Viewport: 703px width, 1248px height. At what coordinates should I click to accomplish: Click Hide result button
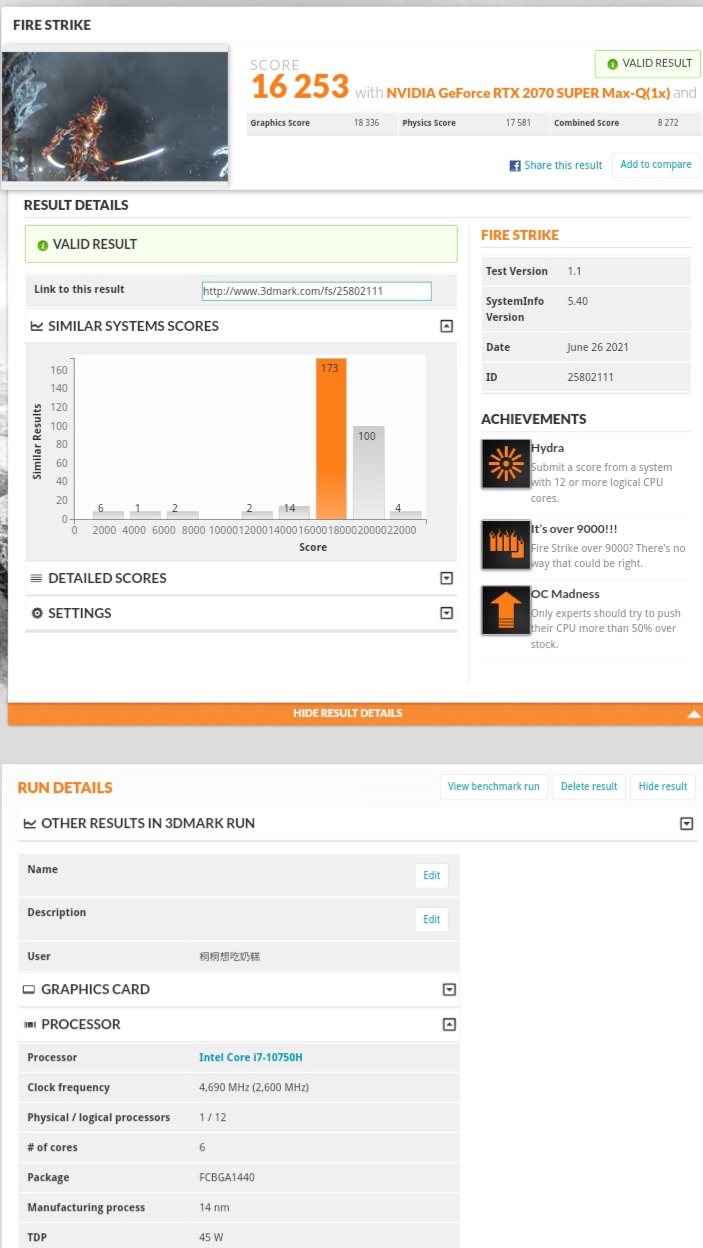point(663,787)
